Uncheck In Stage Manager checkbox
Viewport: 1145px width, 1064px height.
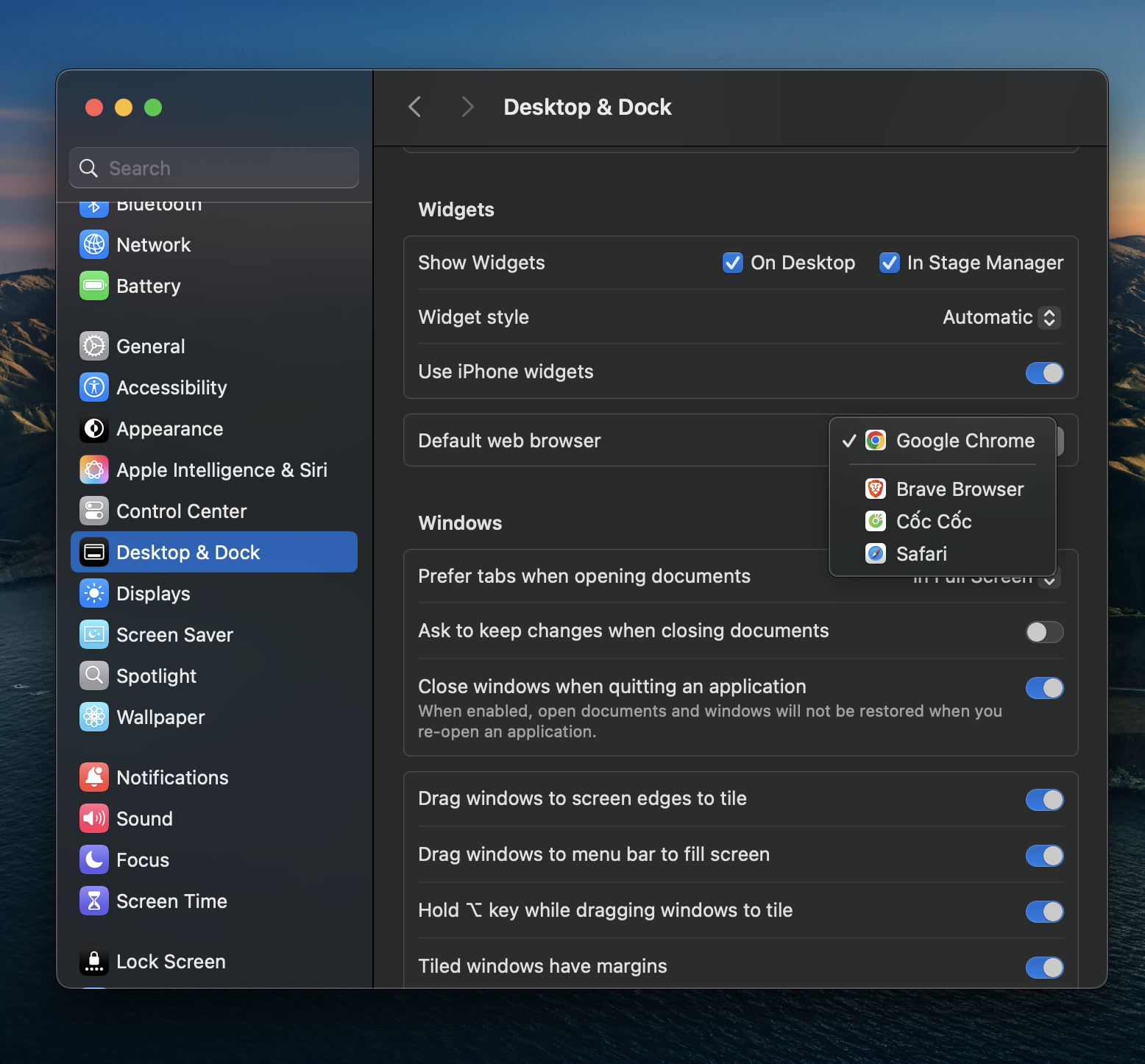point(889,263)
